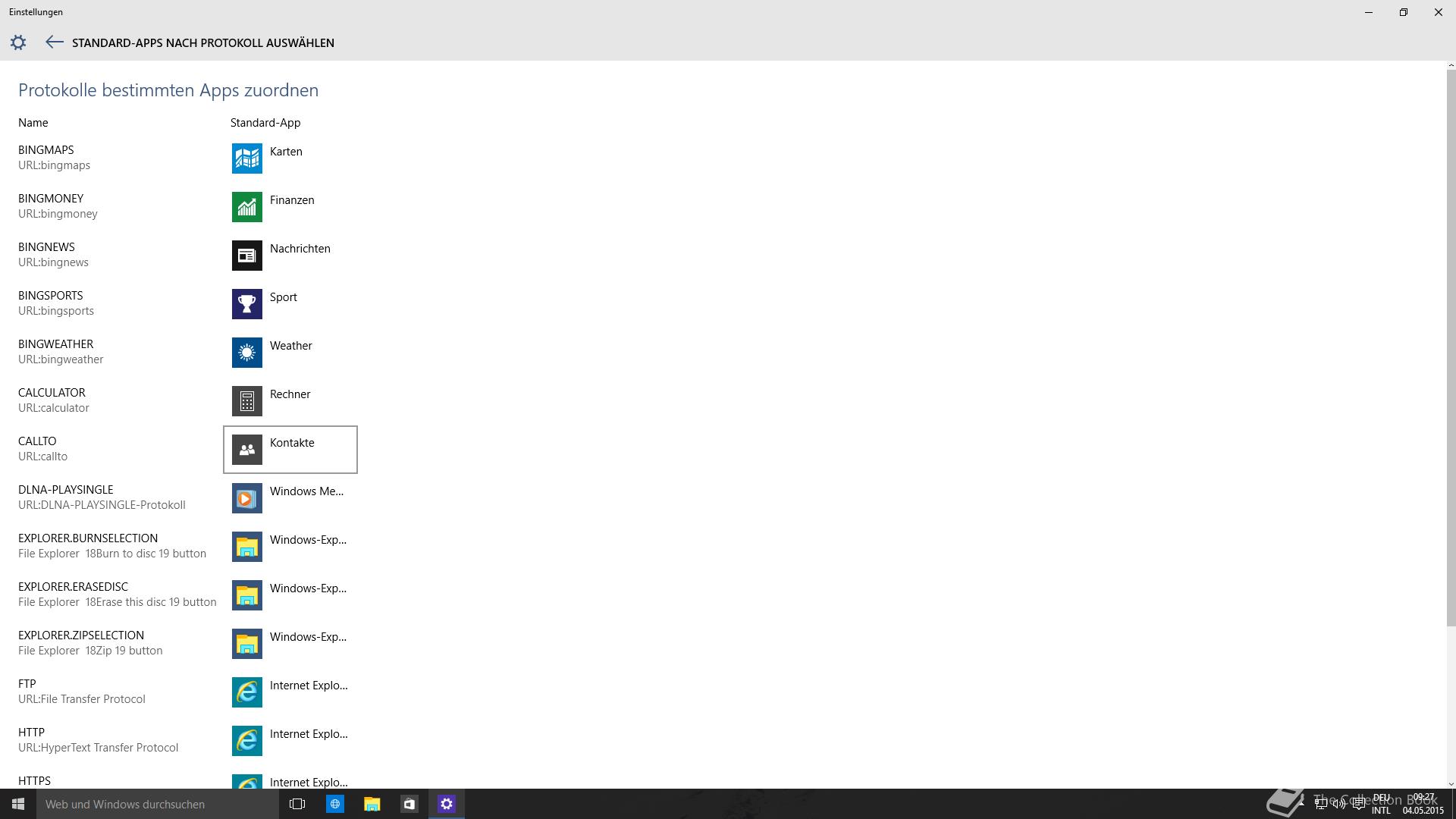Change default app labeled Finanzen

pos(292,200)
